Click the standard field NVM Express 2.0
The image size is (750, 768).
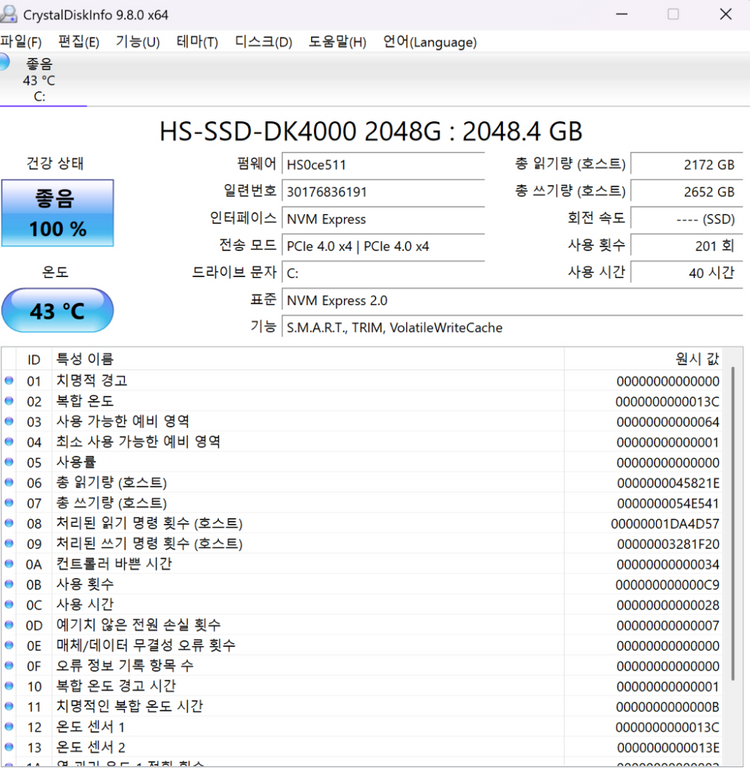512,300
